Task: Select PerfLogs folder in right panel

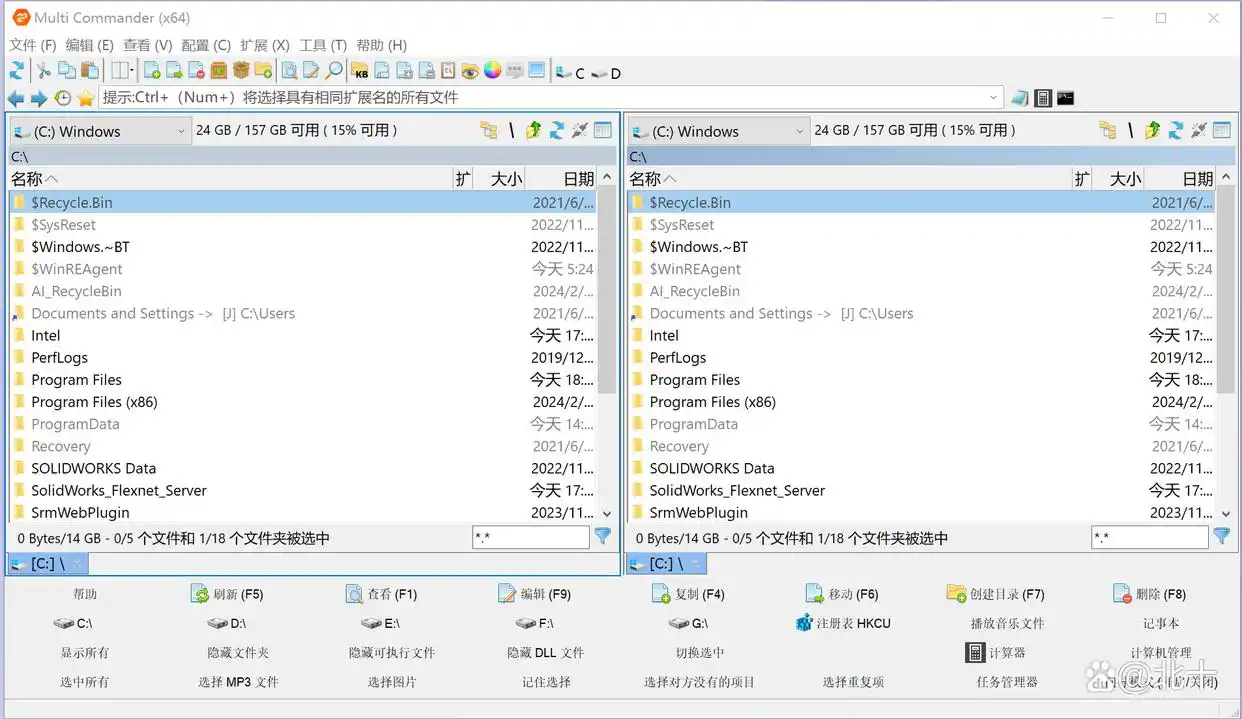Action: 922,358
